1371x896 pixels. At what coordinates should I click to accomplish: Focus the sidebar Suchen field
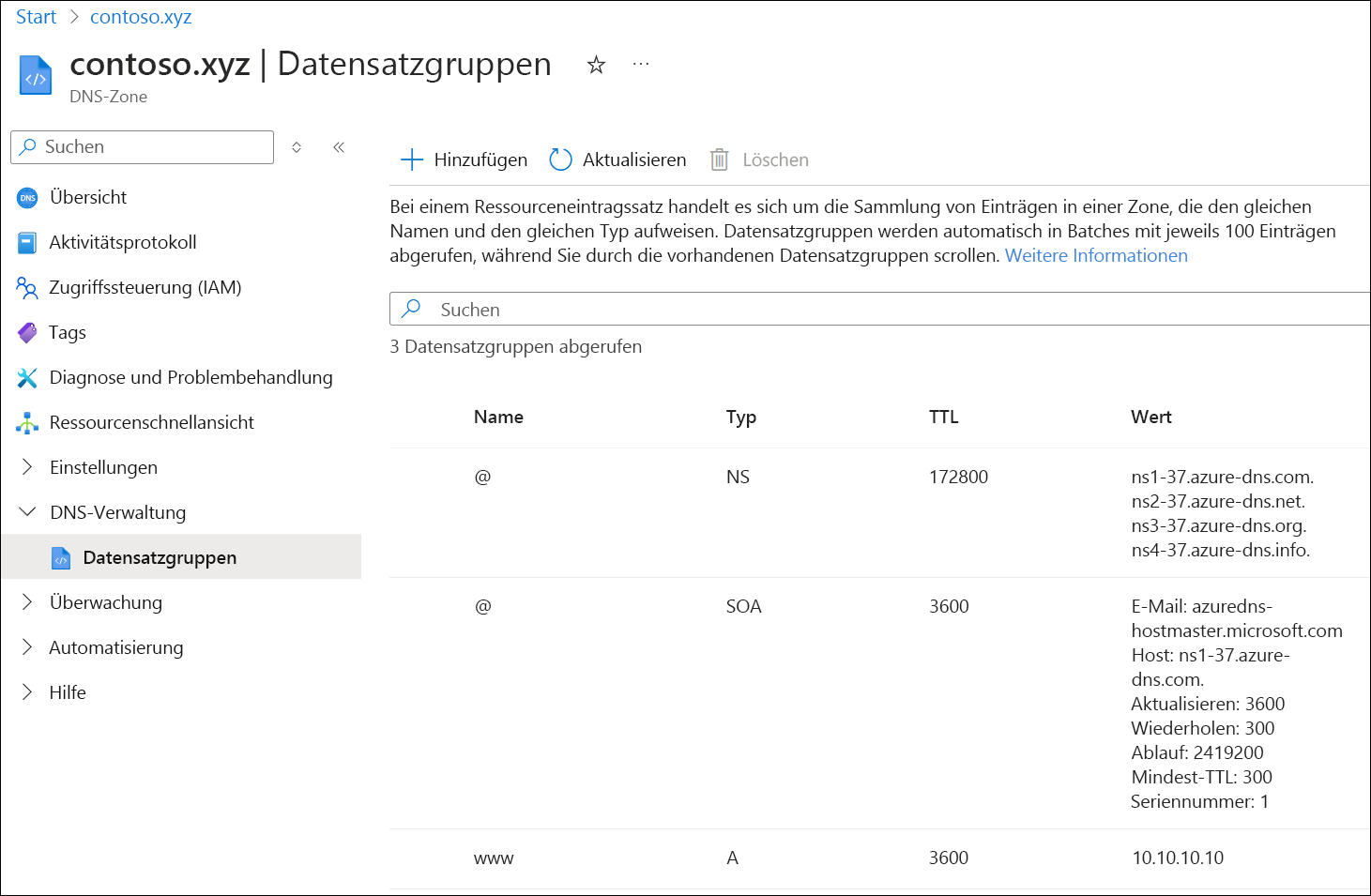(x=142, y=147)
